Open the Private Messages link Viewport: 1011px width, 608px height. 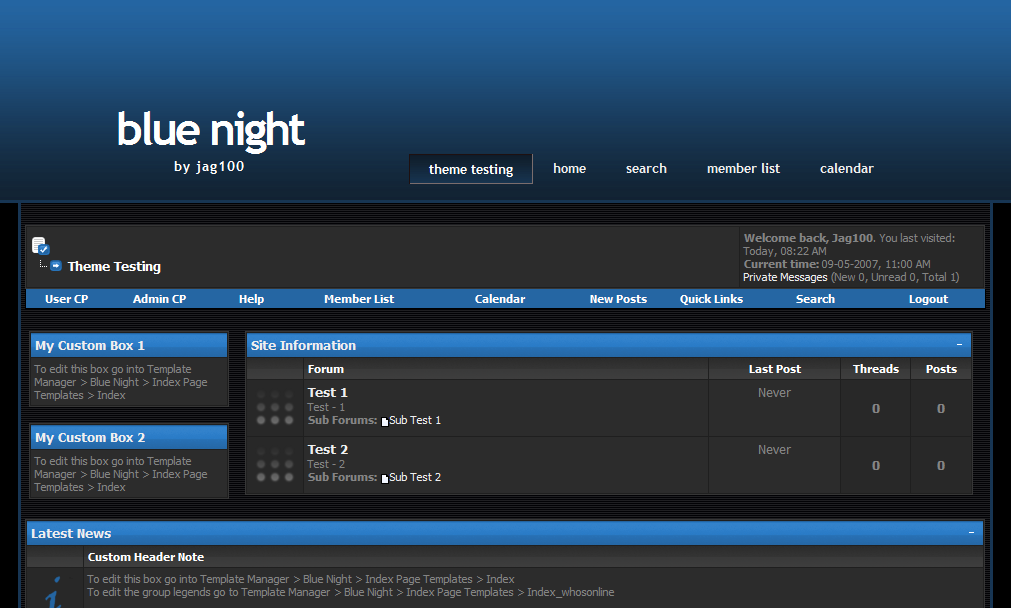785,277
